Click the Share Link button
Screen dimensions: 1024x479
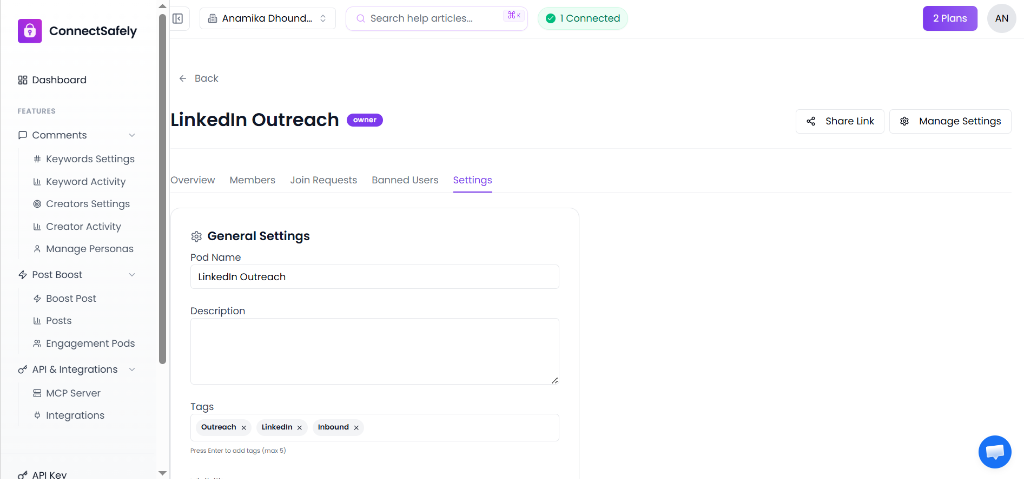pyautogui.click(x=840, y=122)
